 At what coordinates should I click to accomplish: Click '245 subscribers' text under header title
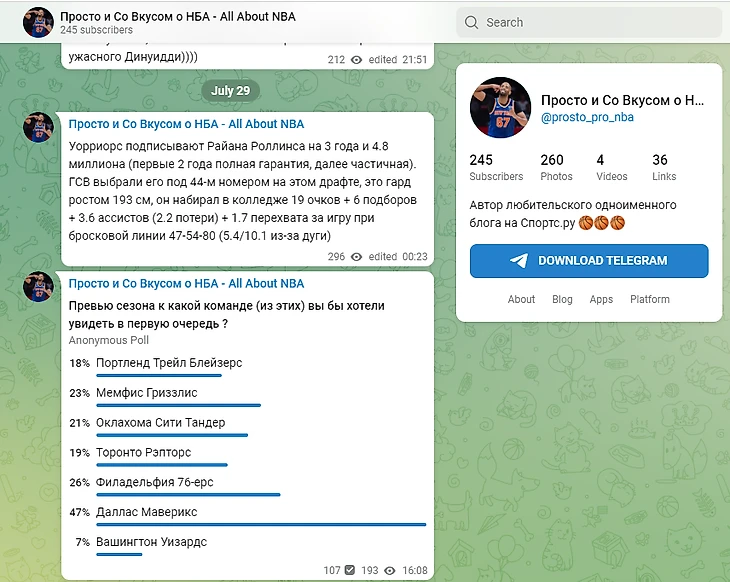[x=96, y=30]
